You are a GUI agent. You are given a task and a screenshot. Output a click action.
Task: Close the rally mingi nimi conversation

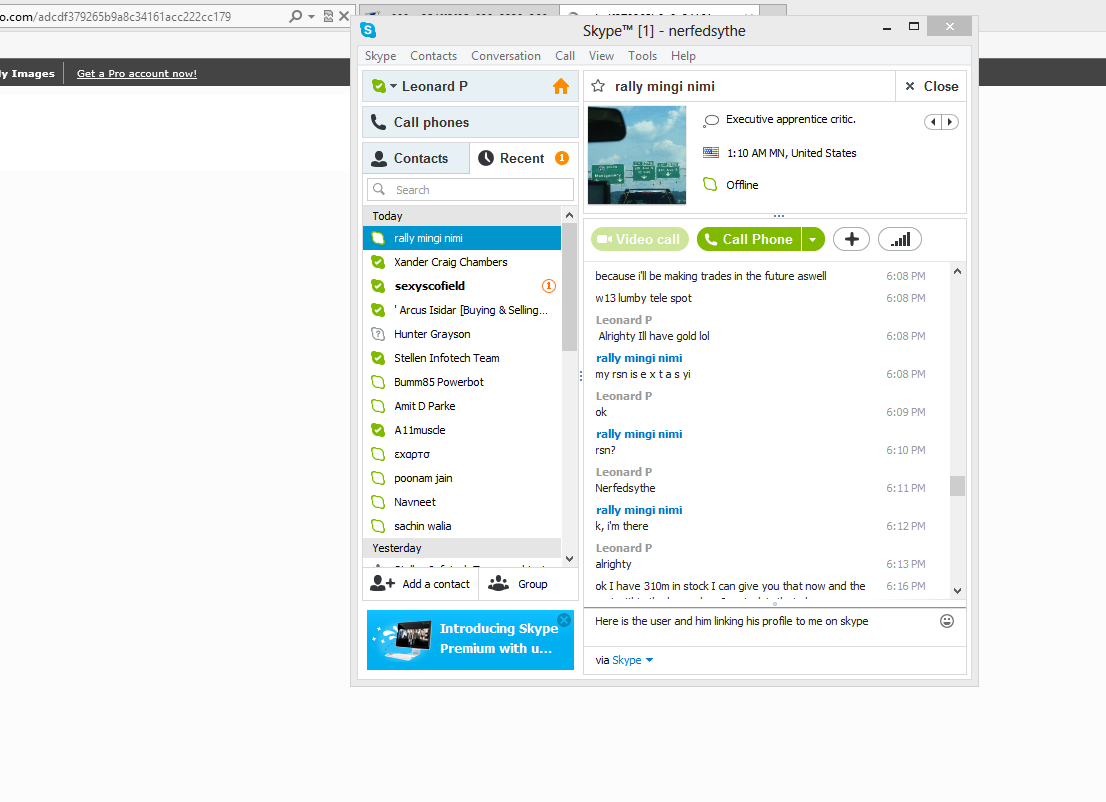(931, 86)
